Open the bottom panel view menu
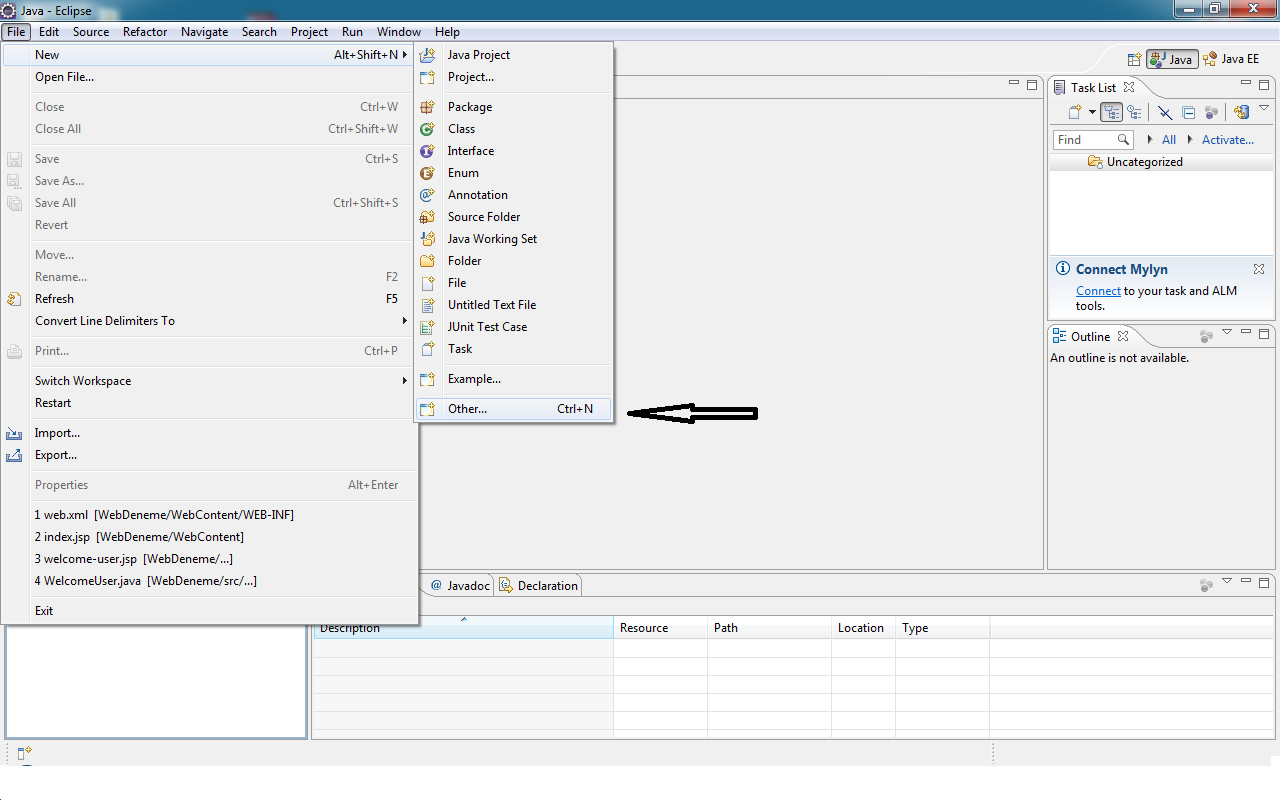Screen dimensions: 1280x800 [x=1227, y=581]
